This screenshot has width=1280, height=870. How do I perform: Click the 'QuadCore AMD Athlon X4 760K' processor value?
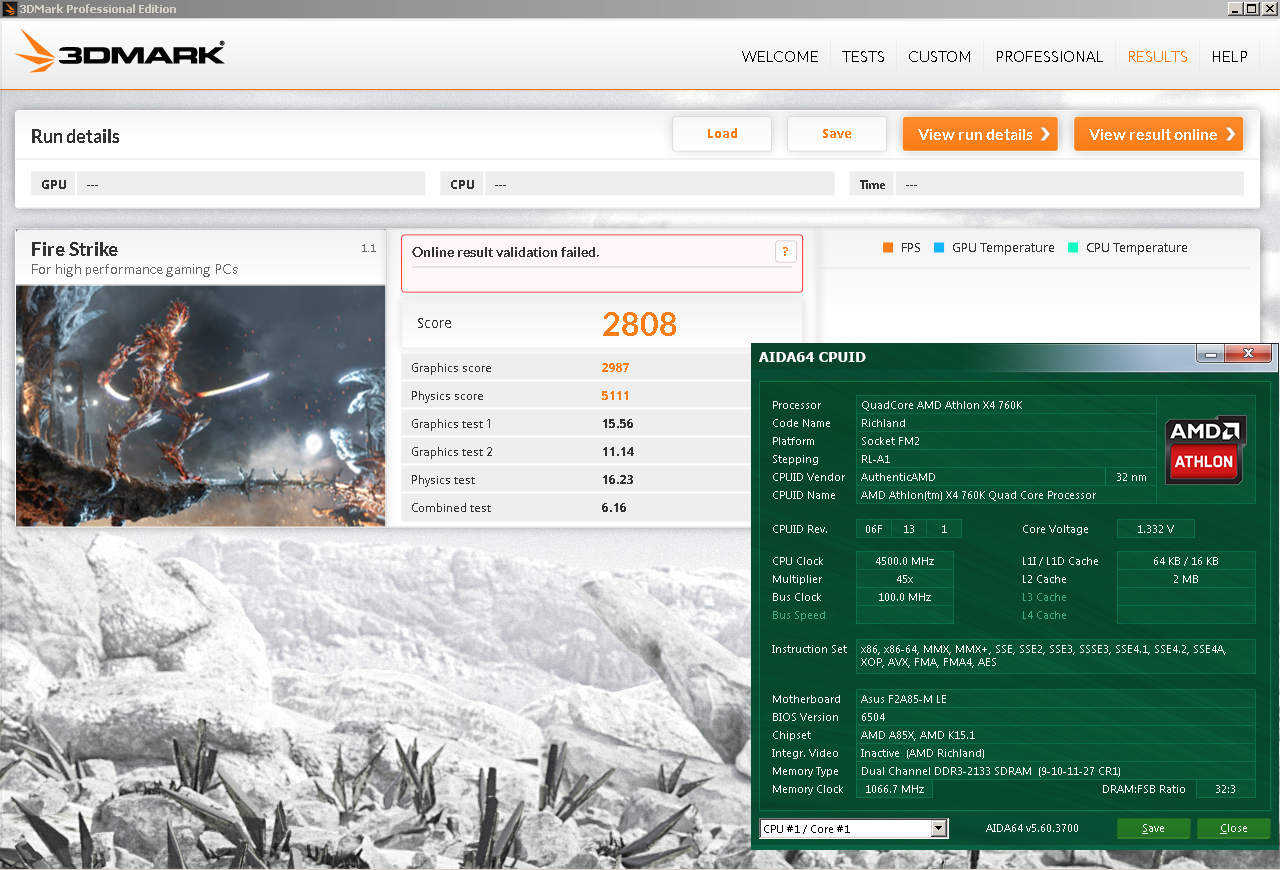(941, 405)
